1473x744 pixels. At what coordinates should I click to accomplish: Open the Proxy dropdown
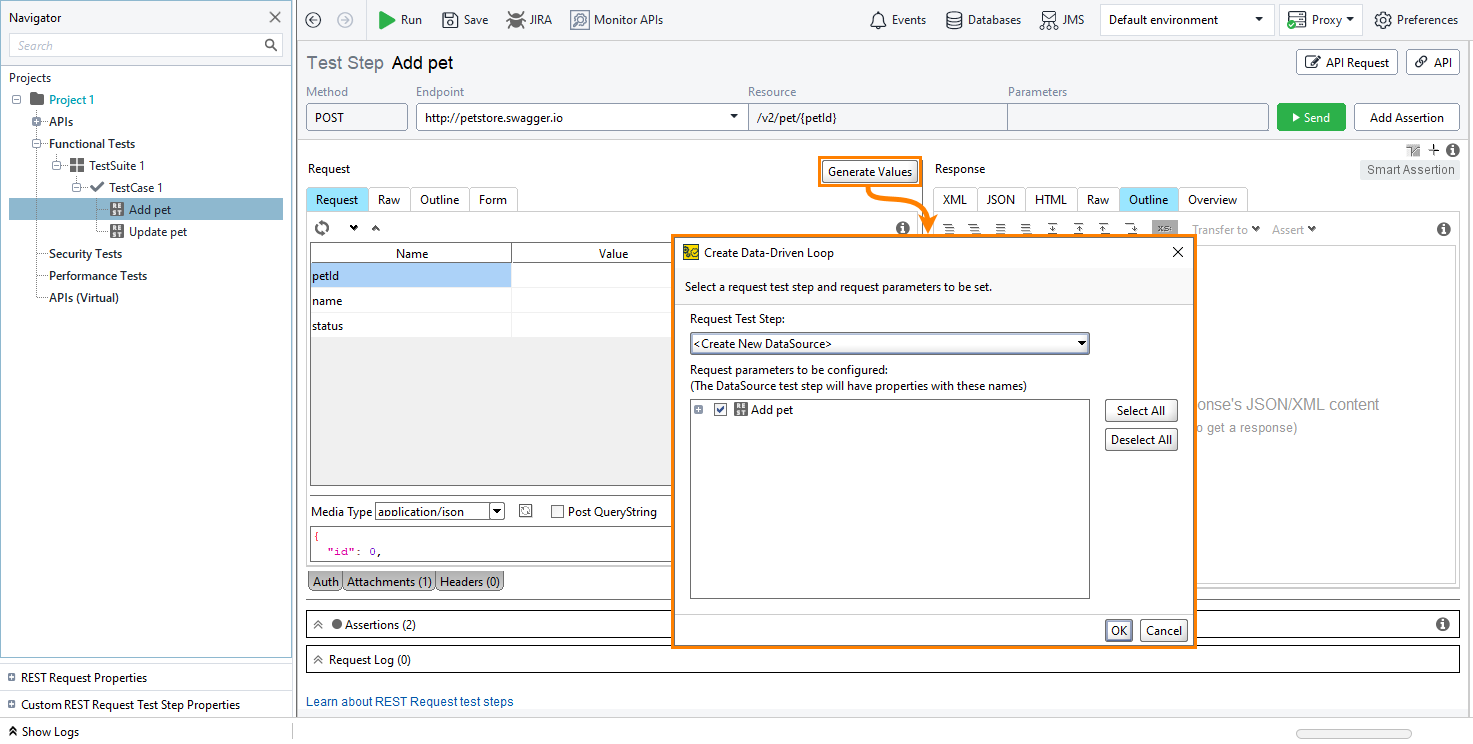tap(1320, 20)
